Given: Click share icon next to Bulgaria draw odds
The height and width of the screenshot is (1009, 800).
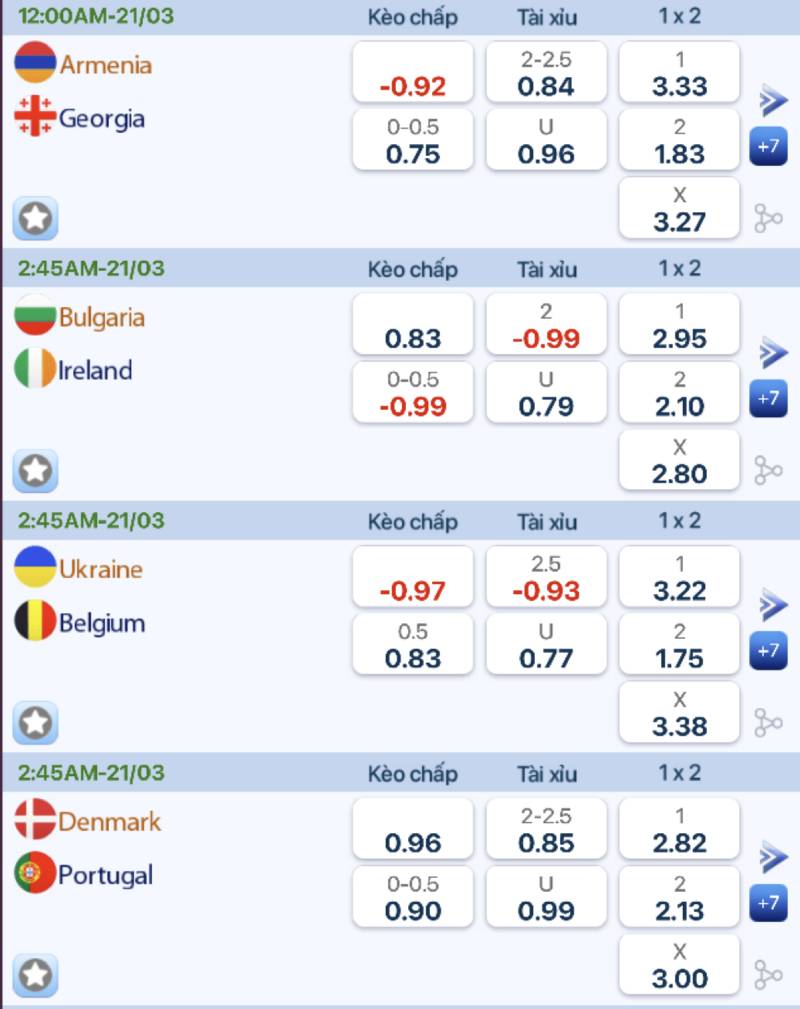Looking at the screenshot, I should [768, 470].
